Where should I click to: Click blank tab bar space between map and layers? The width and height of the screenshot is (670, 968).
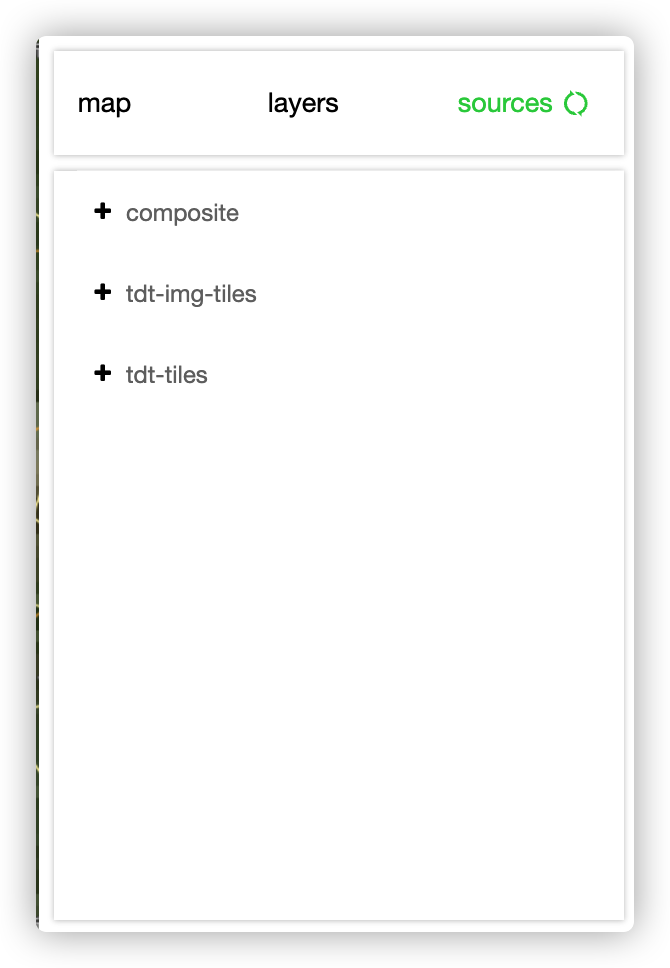[x=199, y=104]
